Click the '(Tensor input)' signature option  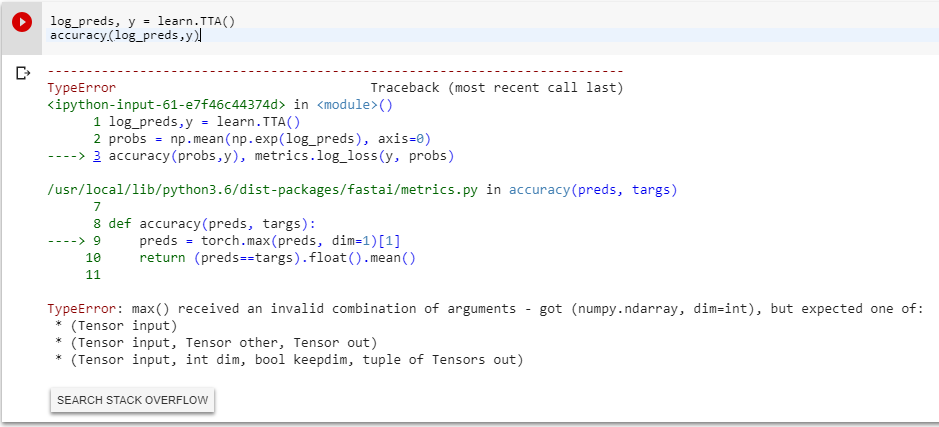coord(120,326)
